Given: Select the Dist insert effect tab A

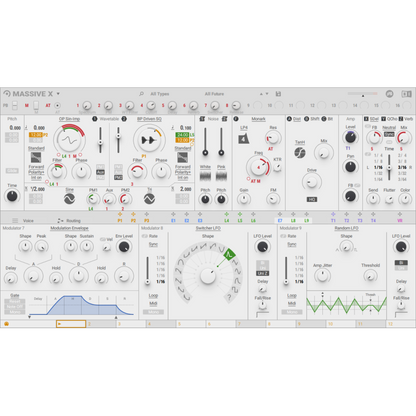Looking at the screenshot, I should click(294, 119).
